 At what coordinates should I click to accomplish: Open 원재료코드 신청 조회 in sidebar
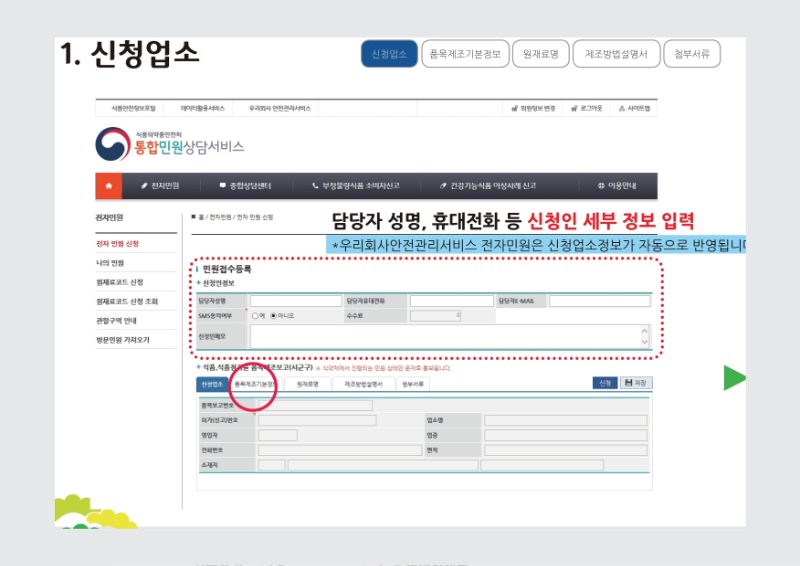(127, 301)
